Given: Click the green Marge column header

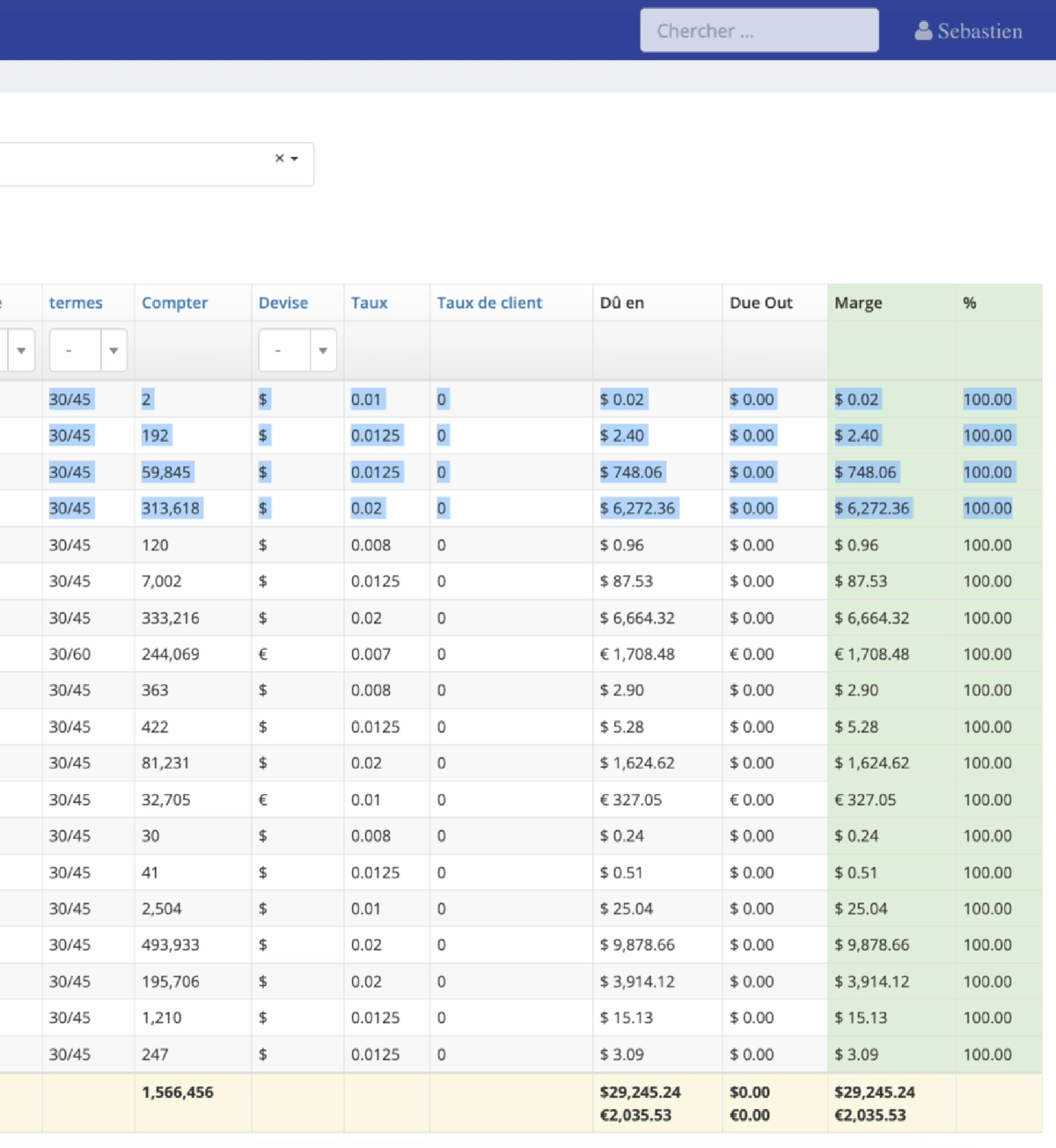Looking at the screenshot, I should pyautogui.click(x=858, y=303).
